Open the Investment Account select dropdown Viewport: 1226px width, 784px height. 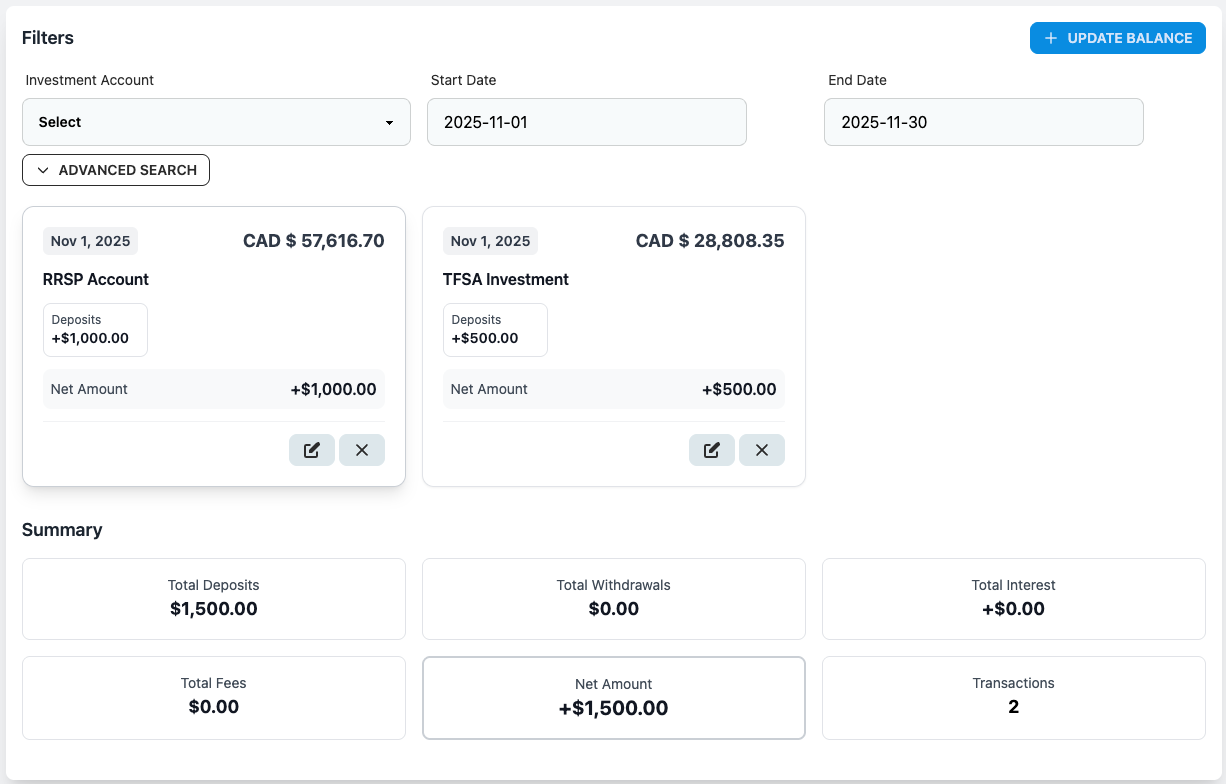(x=216, y=122)
